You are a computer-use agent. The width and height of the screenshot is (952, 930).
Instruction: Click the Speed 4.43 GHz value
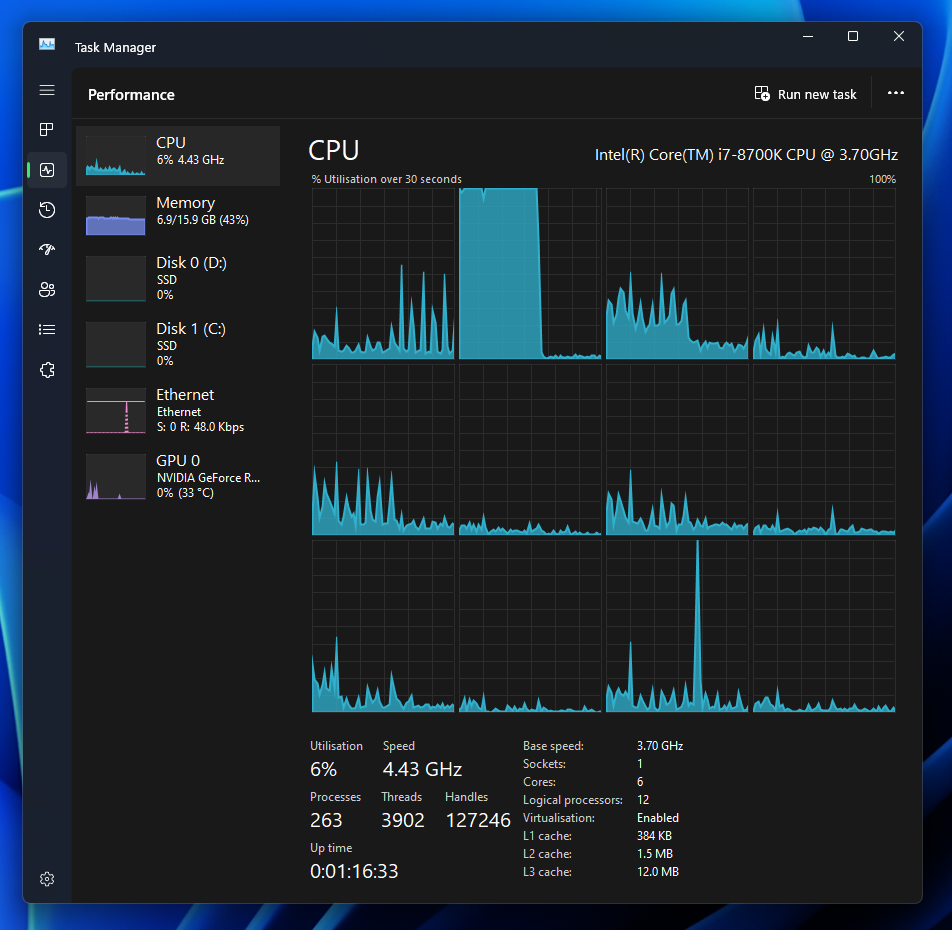tap(422, 770)
